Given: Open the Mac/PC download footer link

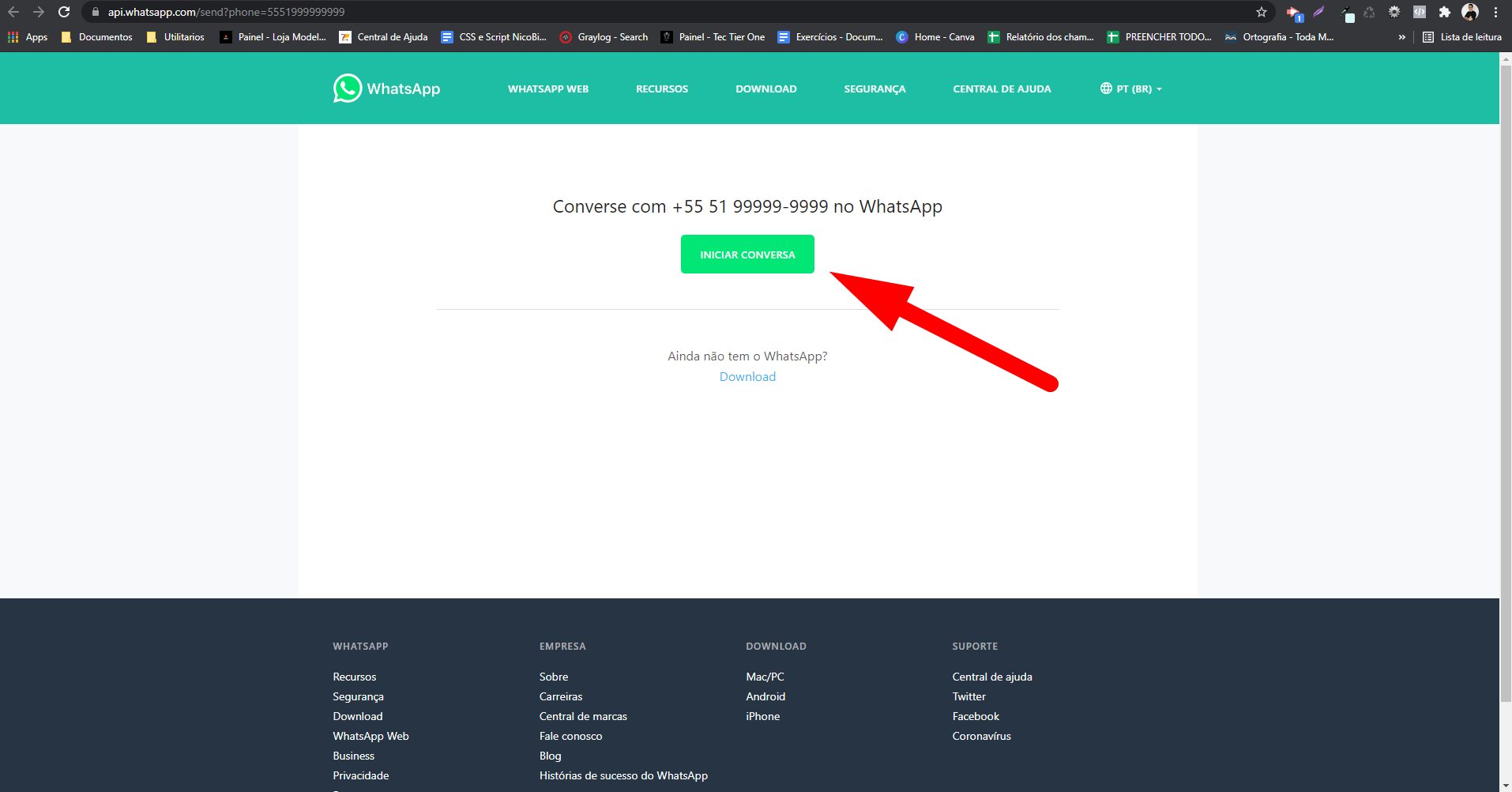Looking at the screenshot, I should [x=765, y=677].
